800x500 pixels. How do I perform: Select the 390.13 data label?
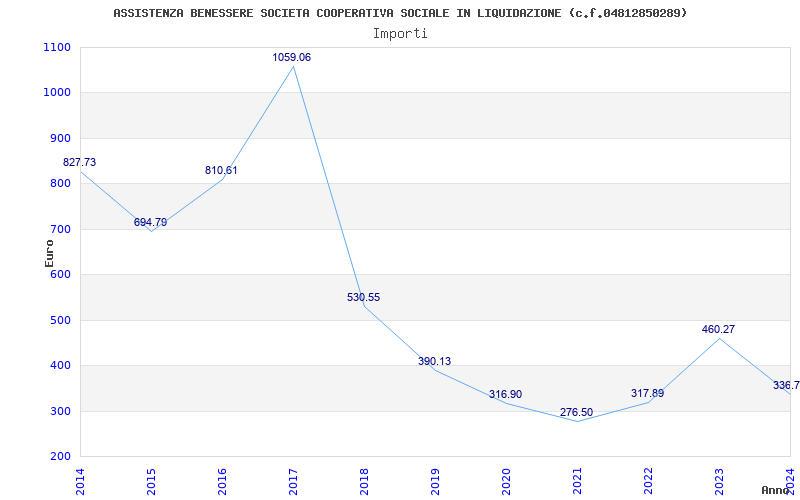point(434,361)
